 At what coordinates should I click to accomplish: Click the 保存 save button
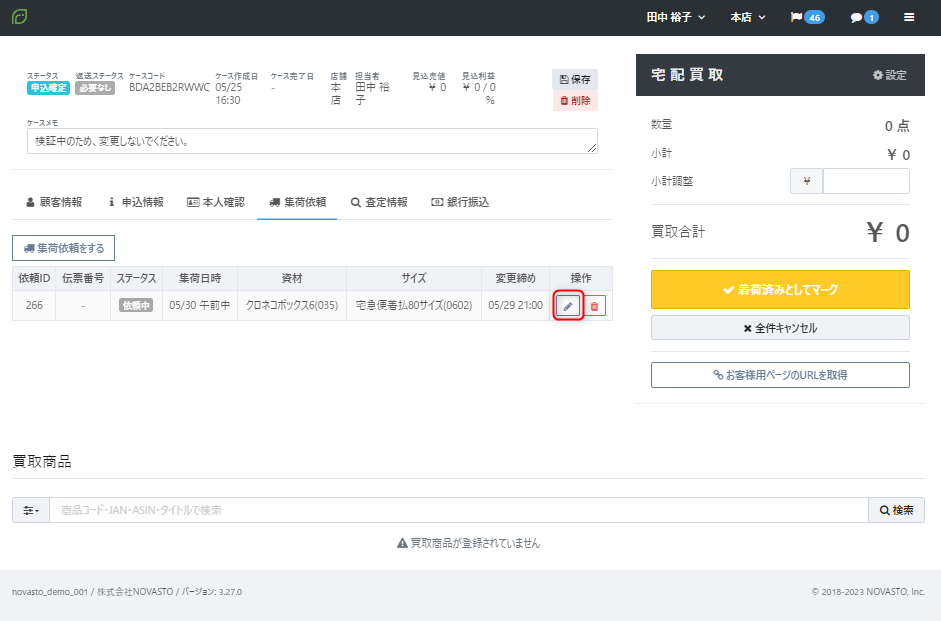[x=574, y=79]
